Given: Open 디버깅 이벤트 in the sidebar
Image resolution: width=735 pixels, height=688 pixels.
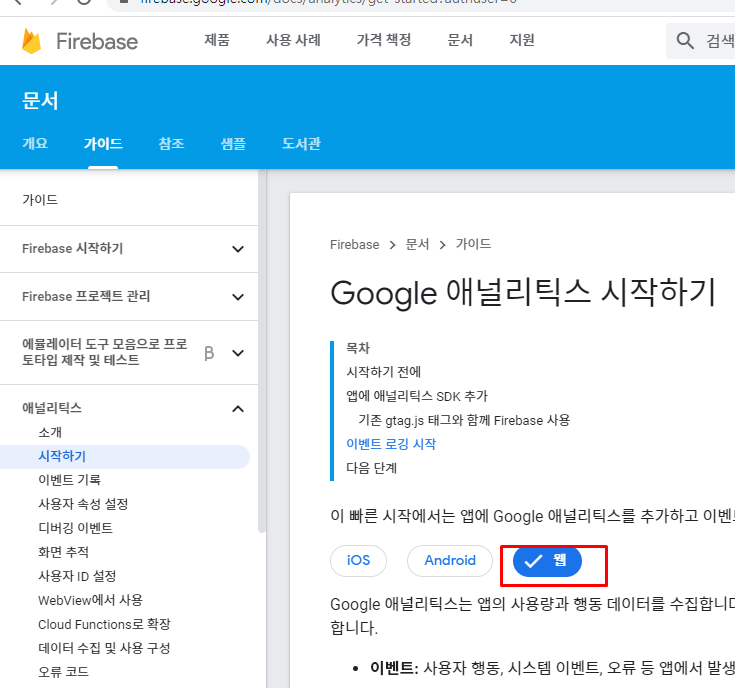Looking at the screenshot, I should tap(75, 528).
